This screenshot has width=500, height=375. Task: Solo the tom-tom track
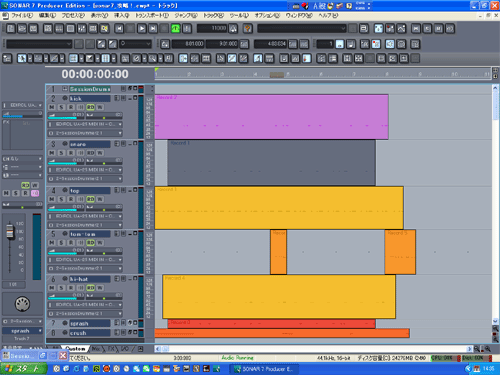click(61, 243)
